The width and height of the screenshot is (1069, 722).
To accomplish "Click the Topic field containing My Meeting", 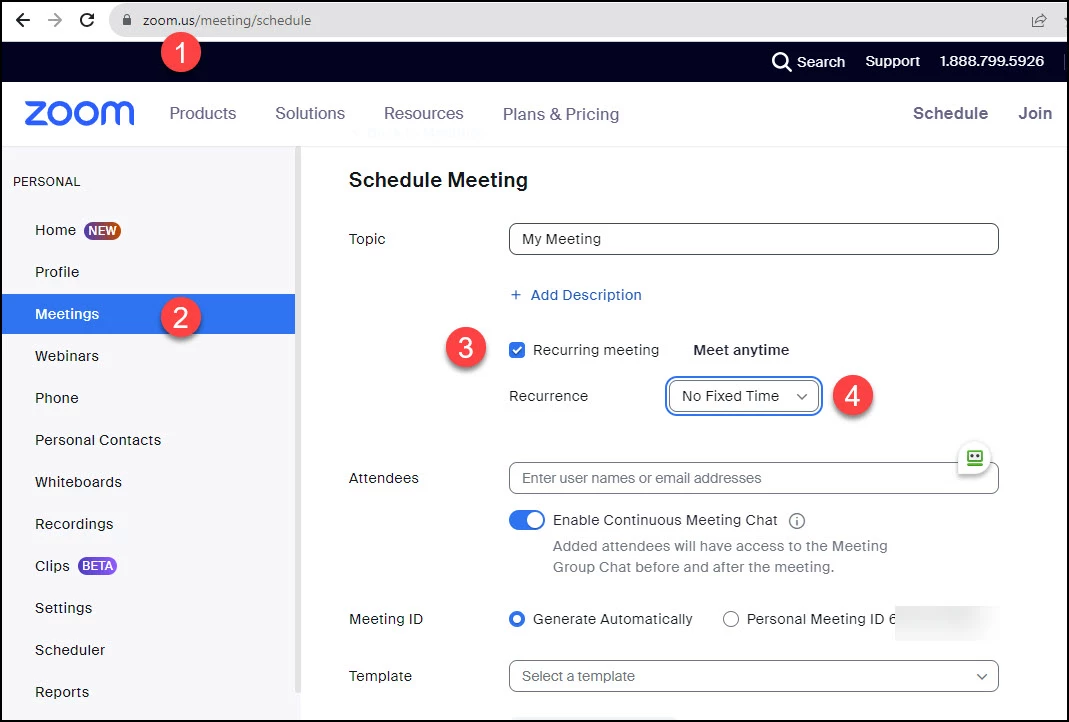I will click(x=753, y=239).
